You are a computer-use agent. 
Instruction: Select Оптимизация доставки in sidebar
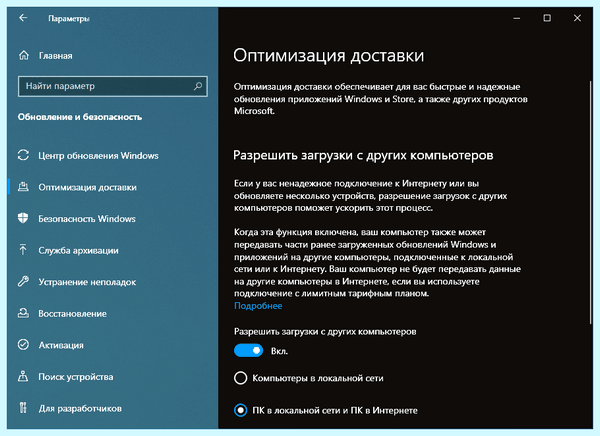[x=87, y=187]
